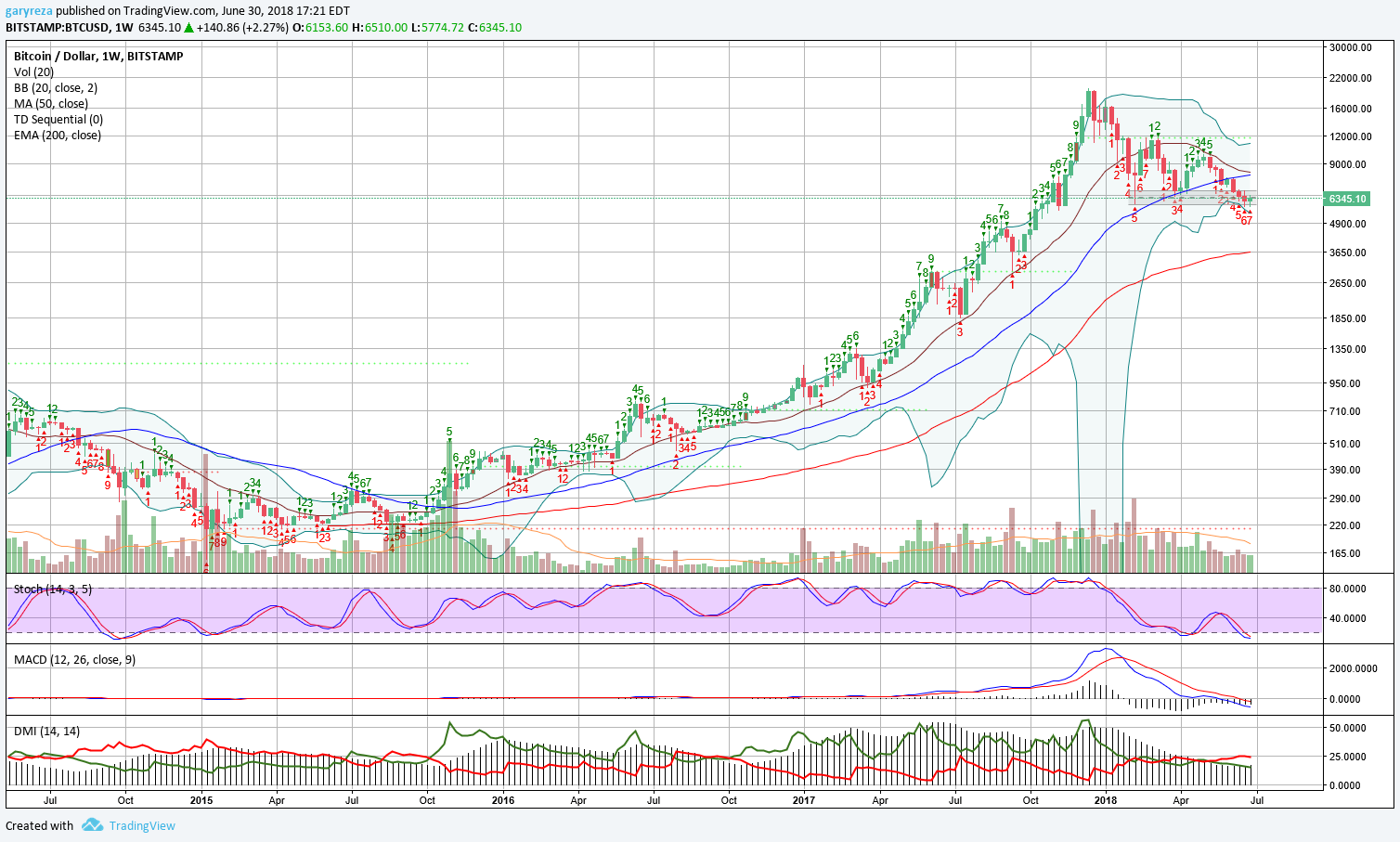
Task: Click the Vol (20) indicator label
Action: [x=33, y=72]
